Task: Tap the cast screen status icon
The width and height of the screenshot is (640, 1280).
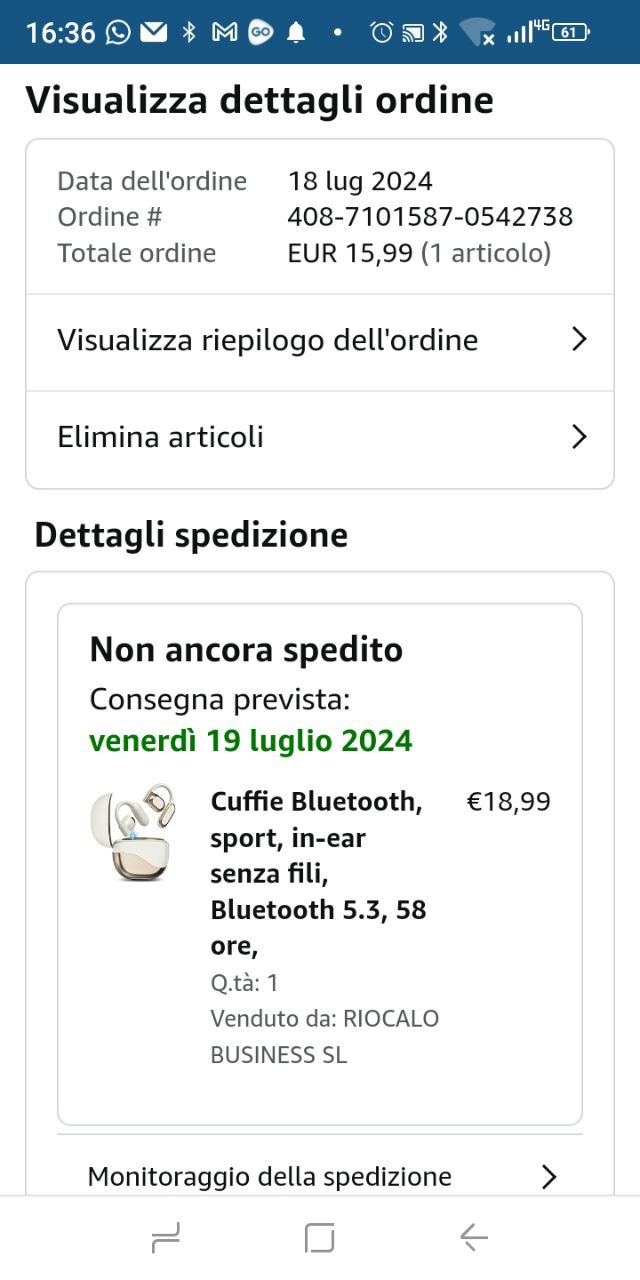Action: pos(411,32)
